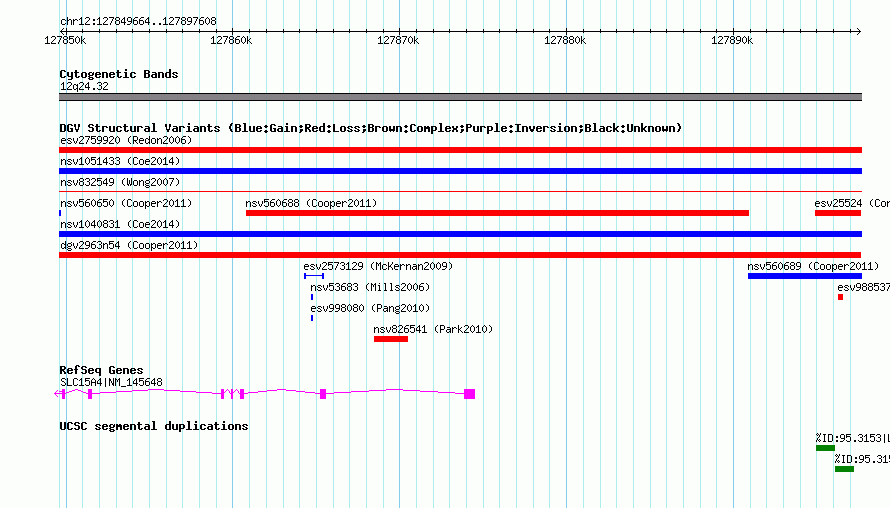Click the ruler's right arrowhead
Image resolution: width=890 pixels, height=508 pixels.
point(858,31)
